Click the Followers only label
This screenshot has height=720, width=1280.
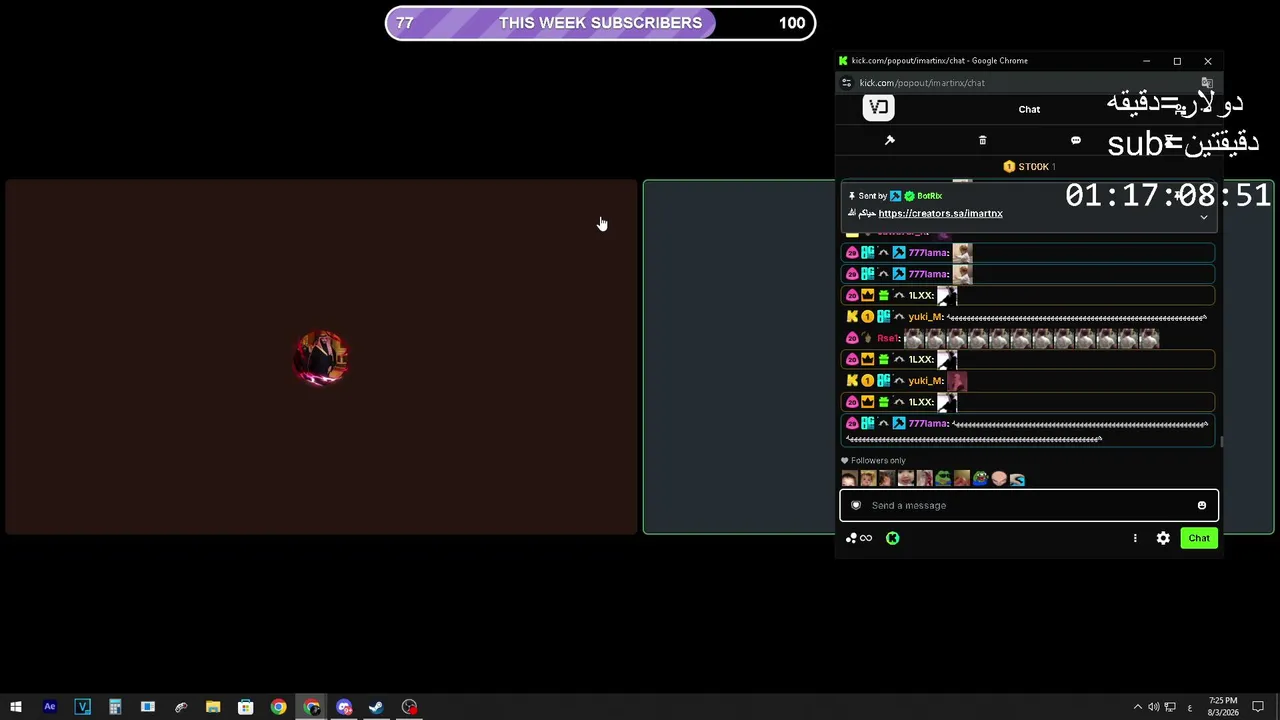pyautogui.click(x=878, y=461)
